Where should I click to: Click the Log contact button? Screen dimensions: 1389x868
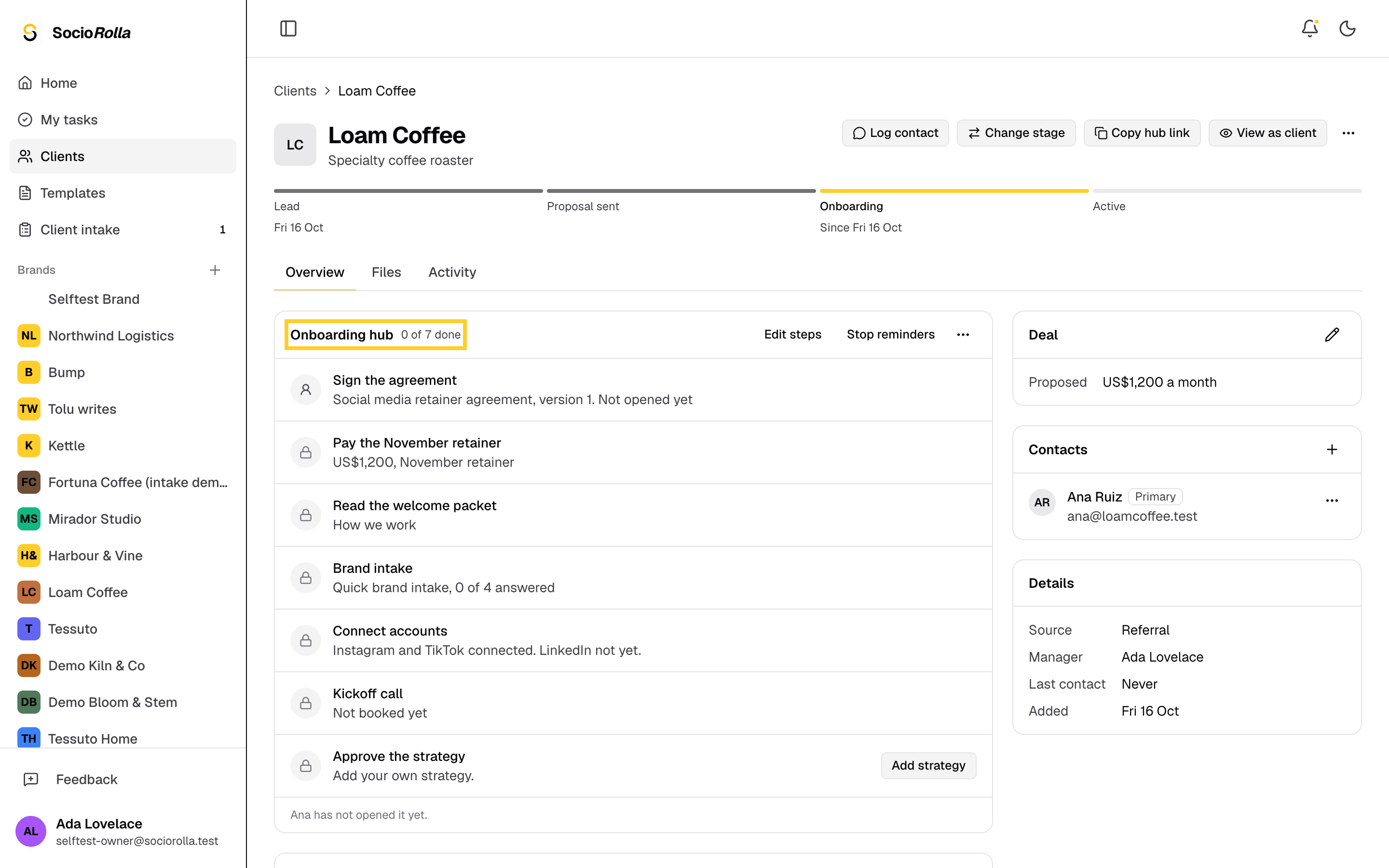click(x=896, y=133)
